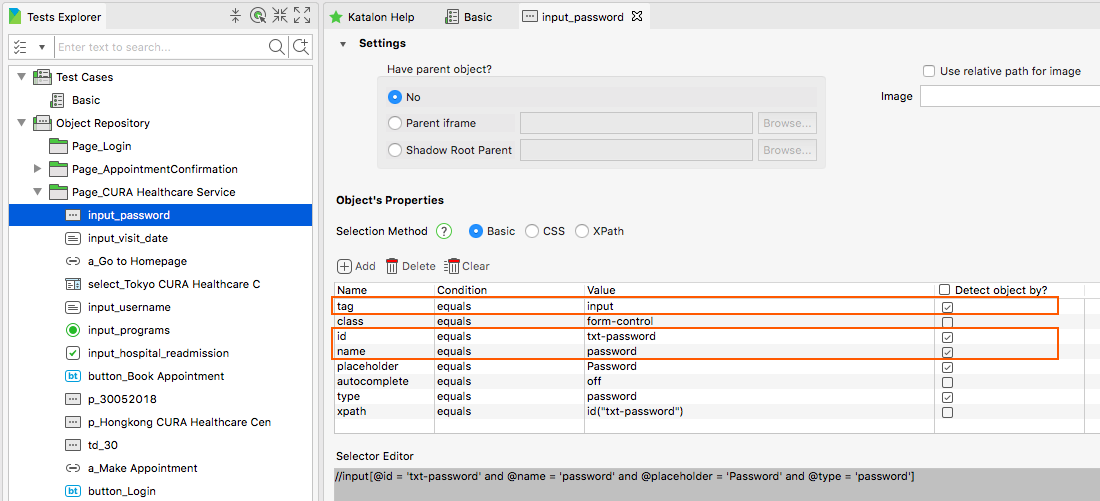Screen dimensions: 1100x501
Task: Uncheck detect-by for the placeholder row
Action: tap(948, 368)
